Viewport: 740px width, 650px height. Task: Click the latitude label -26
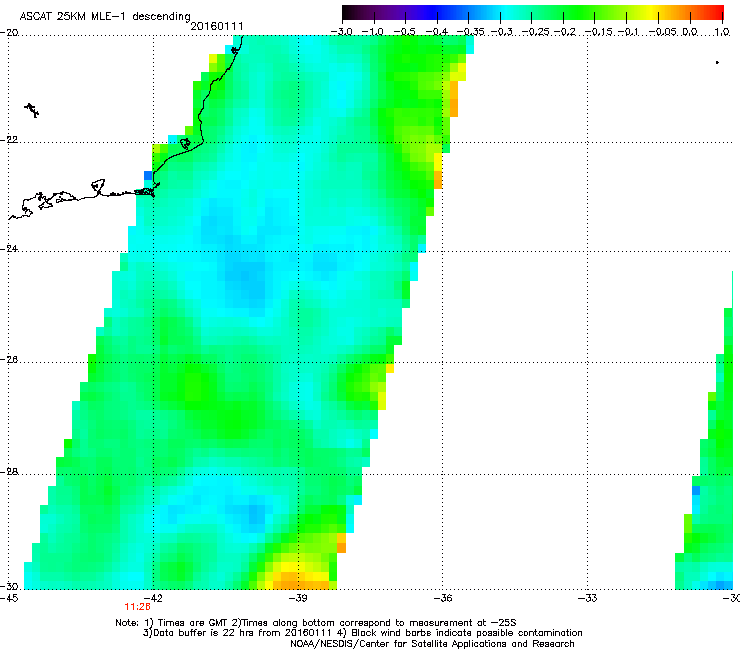click(9, 360)
